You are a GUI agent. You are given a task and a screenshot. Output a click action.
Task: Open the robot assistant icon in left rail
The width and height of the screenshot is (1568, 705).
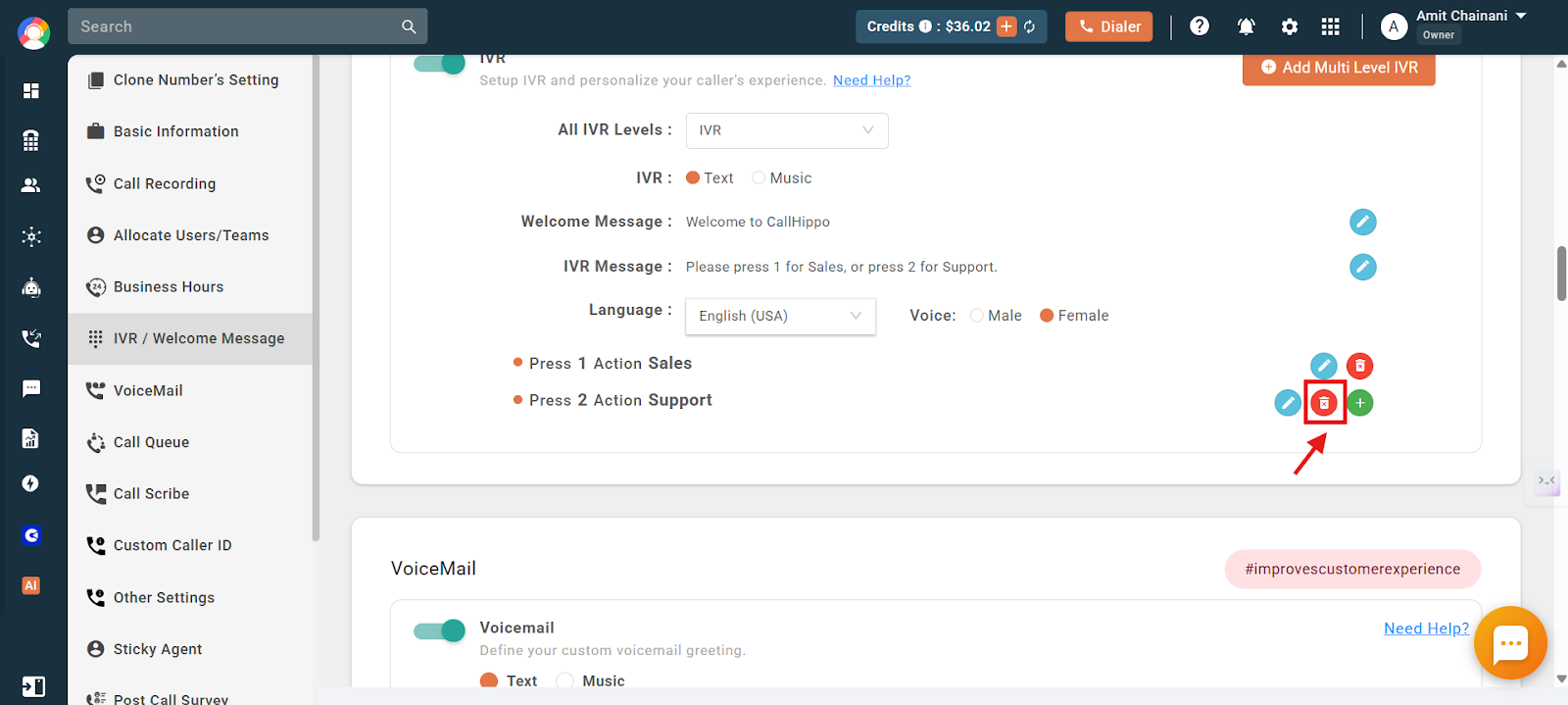pyautogui.click(x=31, y=287)
